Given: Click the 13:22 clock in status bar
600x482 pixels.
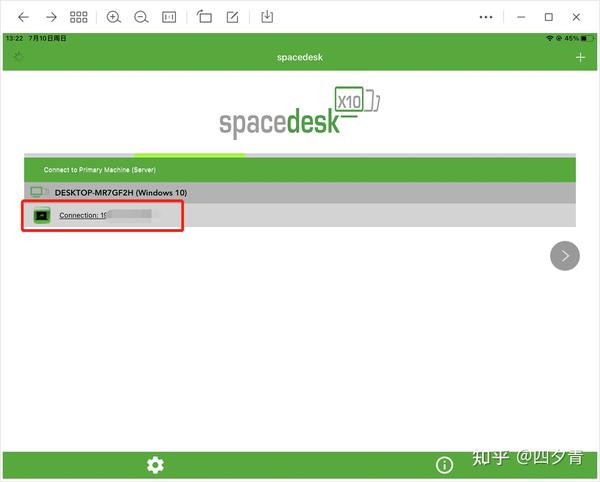Looking at the screenshot, I should point(15,38).
